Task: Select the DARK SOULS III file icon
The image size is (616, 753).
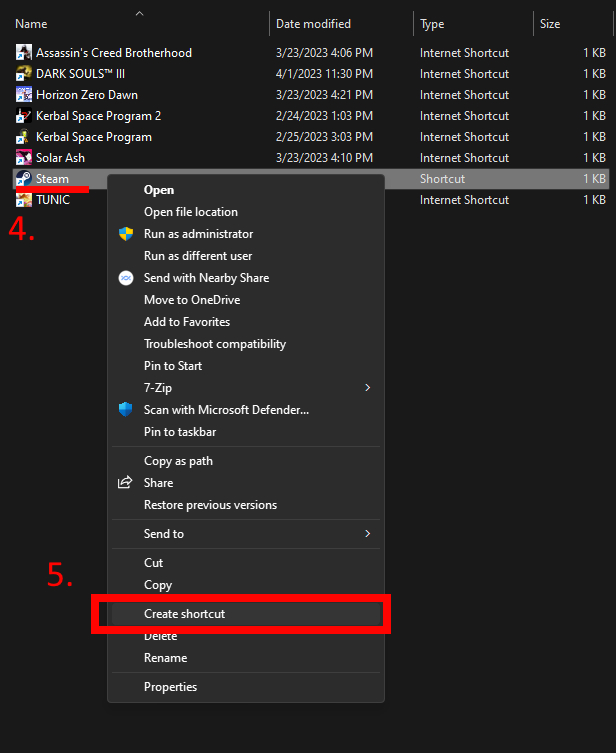Action: (x=24, y=74)
